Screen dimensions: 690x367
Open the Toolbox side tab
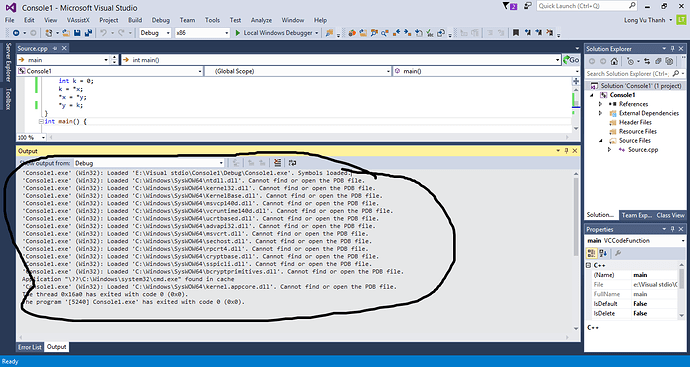point(7,99)
